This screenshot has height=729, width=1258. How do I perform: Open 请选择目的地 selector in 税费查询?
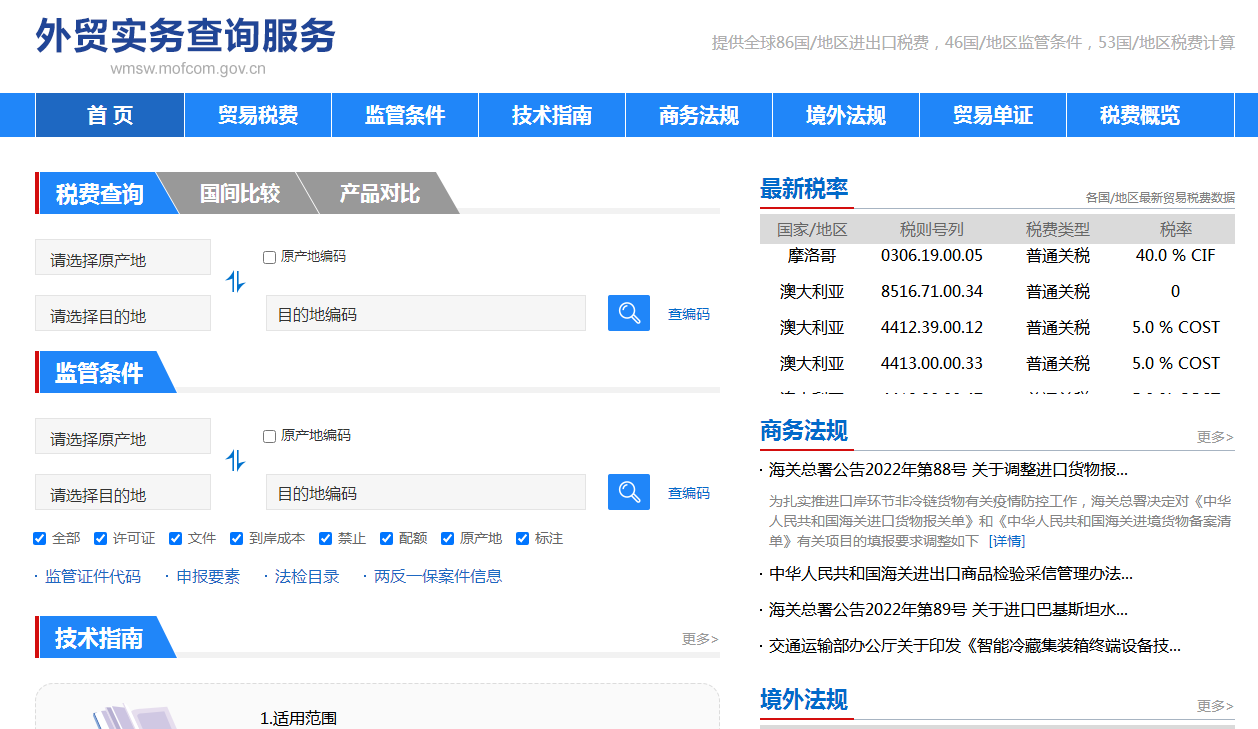pos(123,314)
